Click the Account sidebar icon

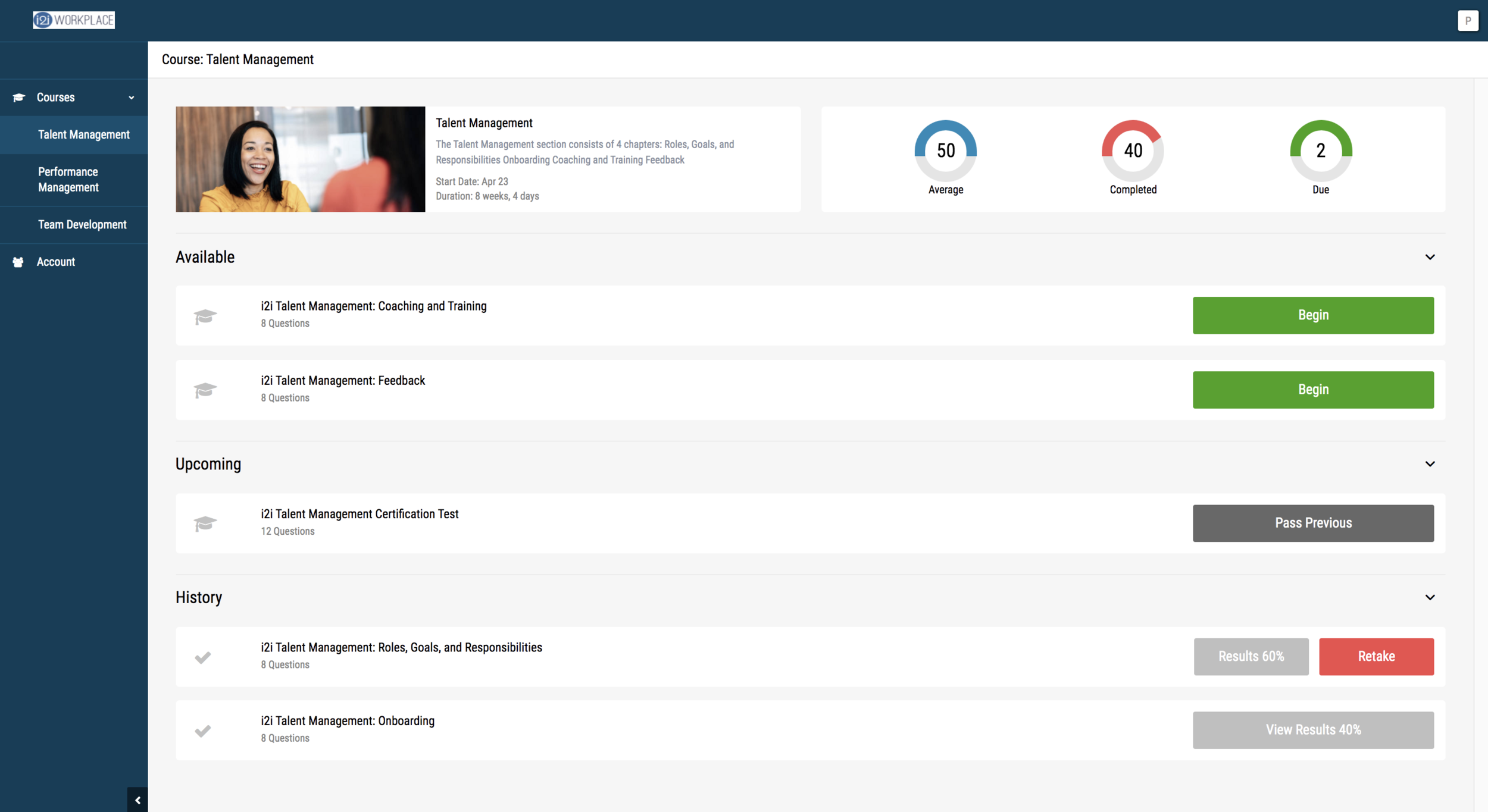[x=18, y=262]
